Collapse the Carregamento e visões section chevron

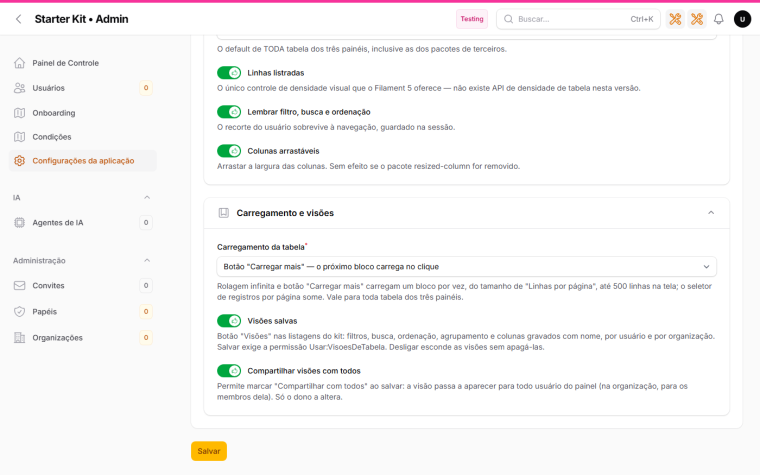click(x=711, y=213)
